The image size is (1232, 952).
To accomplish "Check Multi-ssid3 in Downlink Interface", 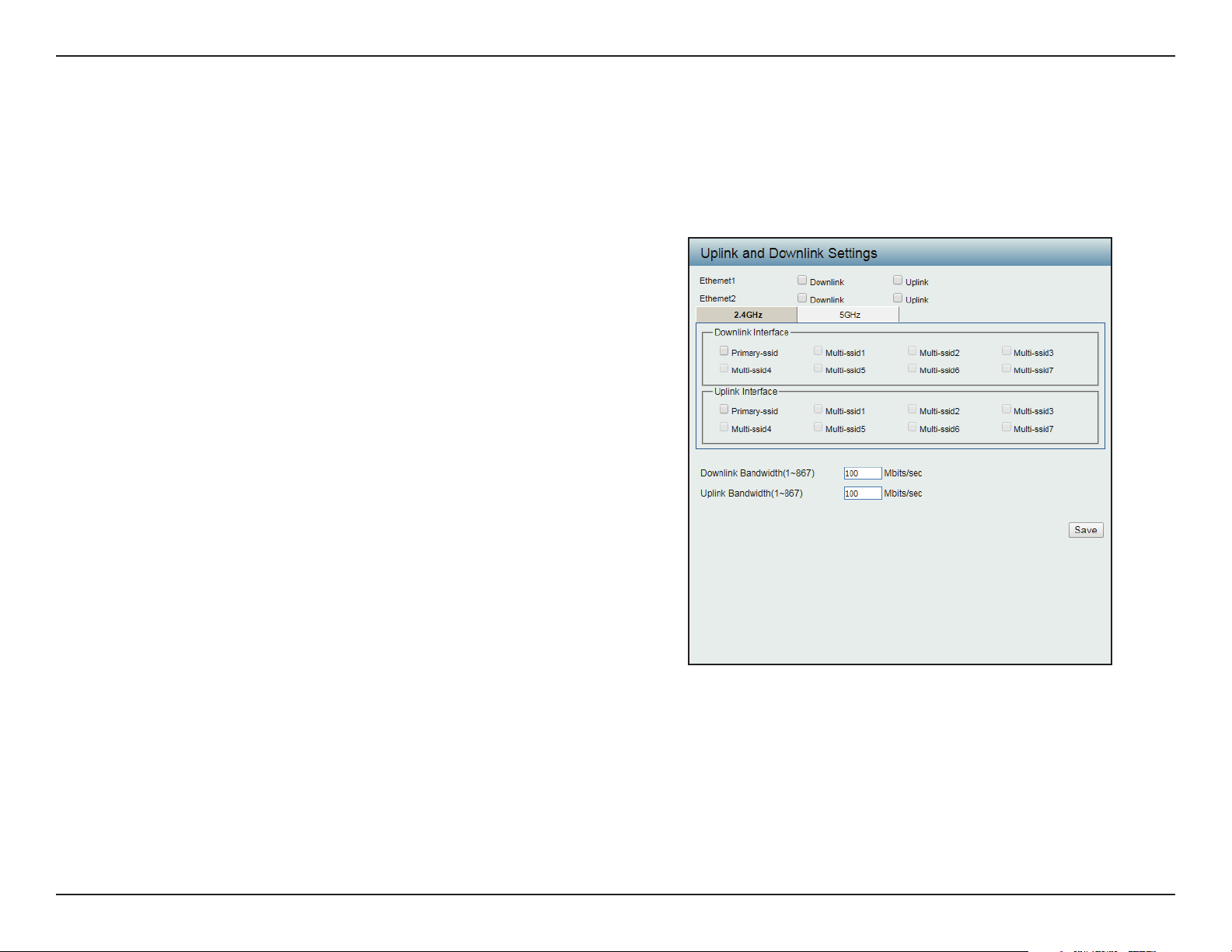I will [1006, 350].
